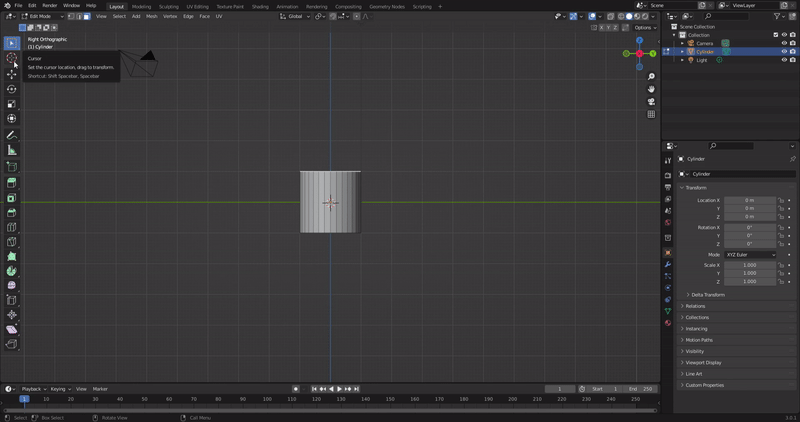Open the timeline Marker menu
The image size is (800, 422).
(x=100, y=389)
